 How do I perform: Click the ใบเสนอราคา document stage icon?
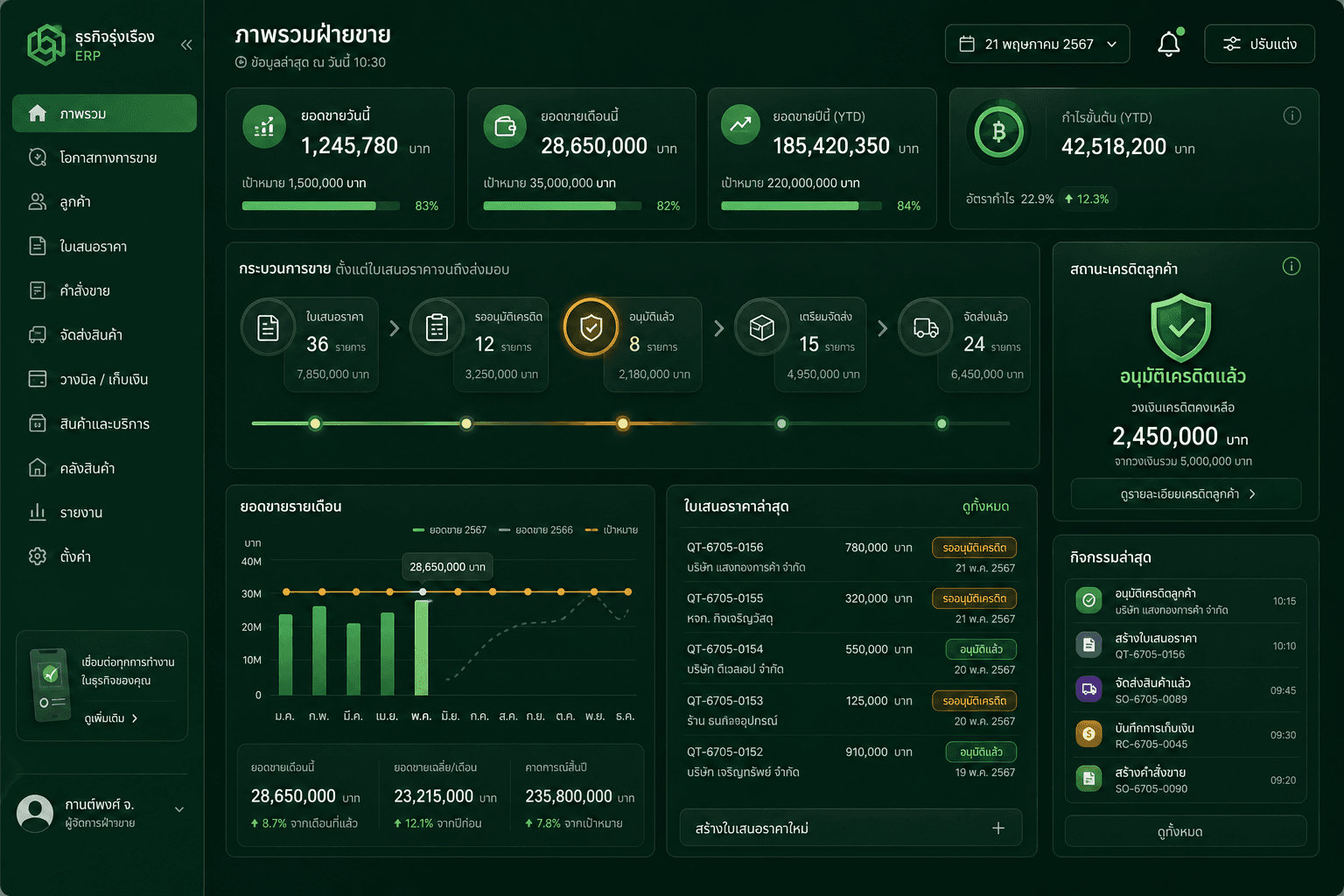click(268, 327)
